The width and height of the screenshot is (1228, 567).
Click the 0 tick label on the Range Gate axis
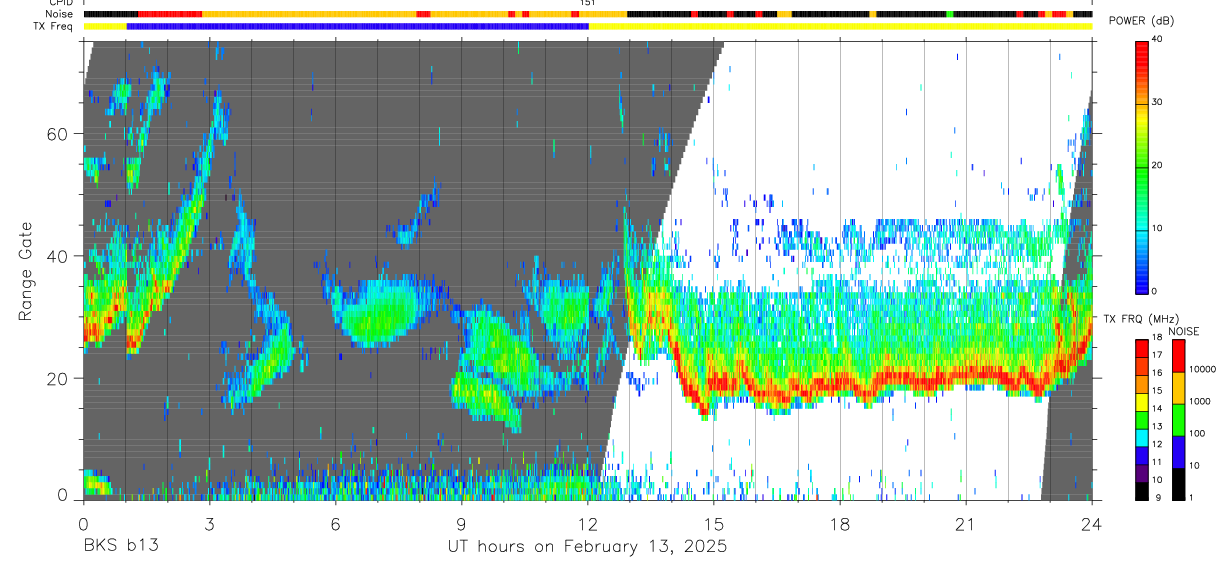(62, 495)
